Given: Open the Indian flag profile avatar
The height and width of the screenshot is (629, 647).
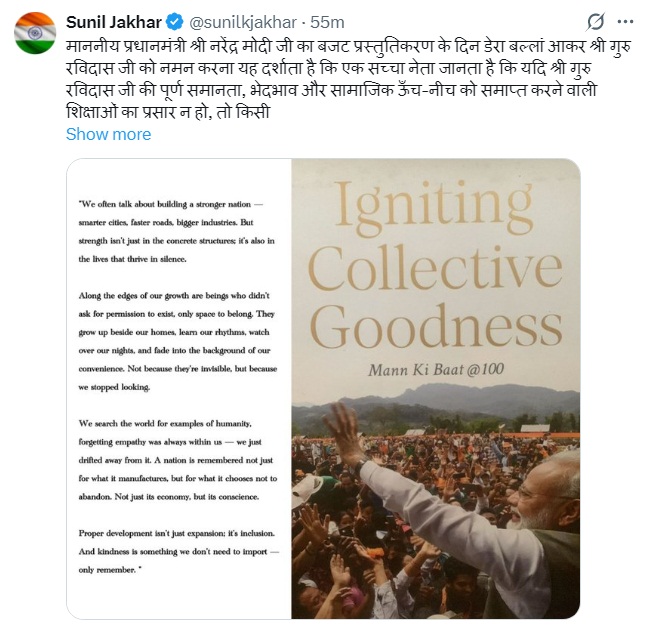Looking at the screenshot, I should point(34,33).
